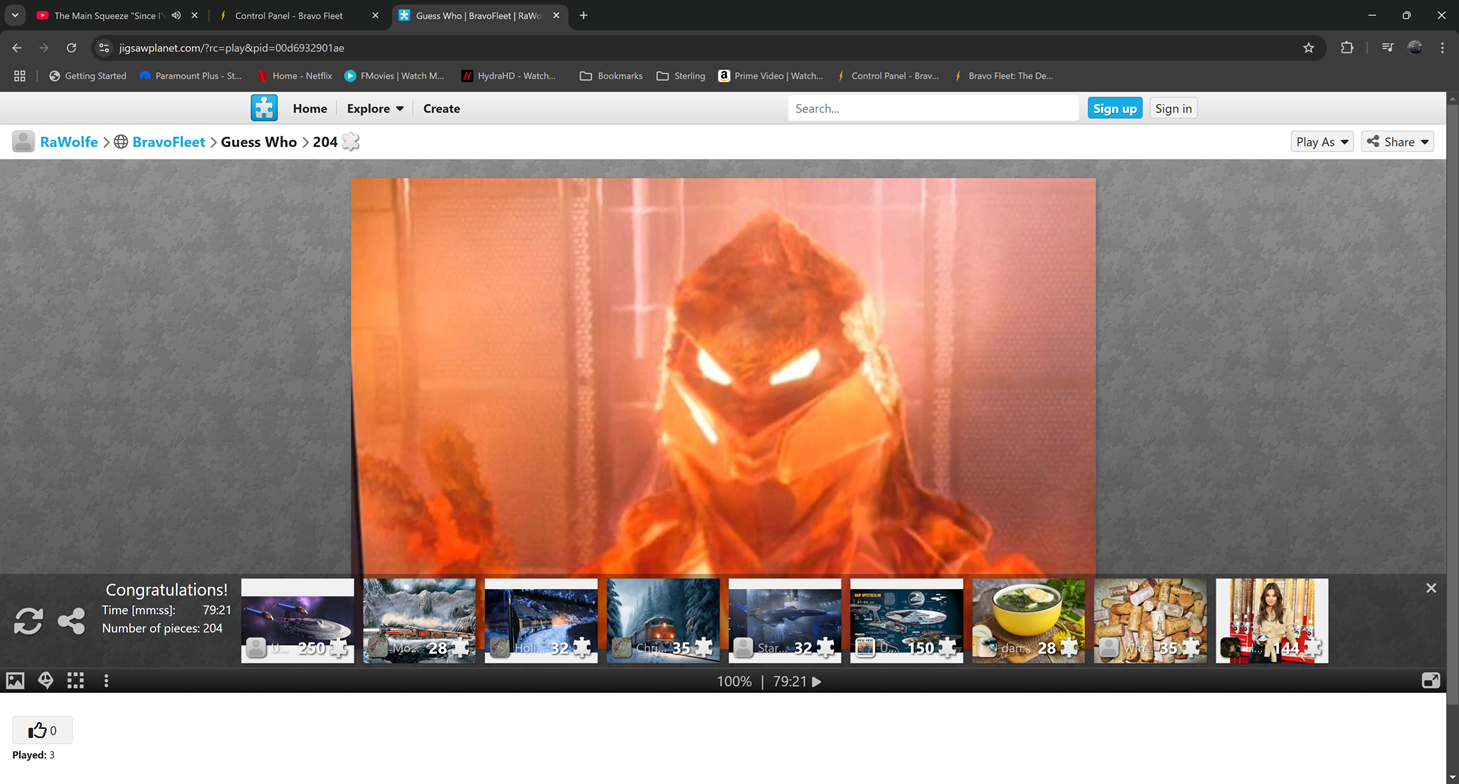Click the RaWolfe user avatar icon
This screenshot has width=1459, height=784.
23,142
